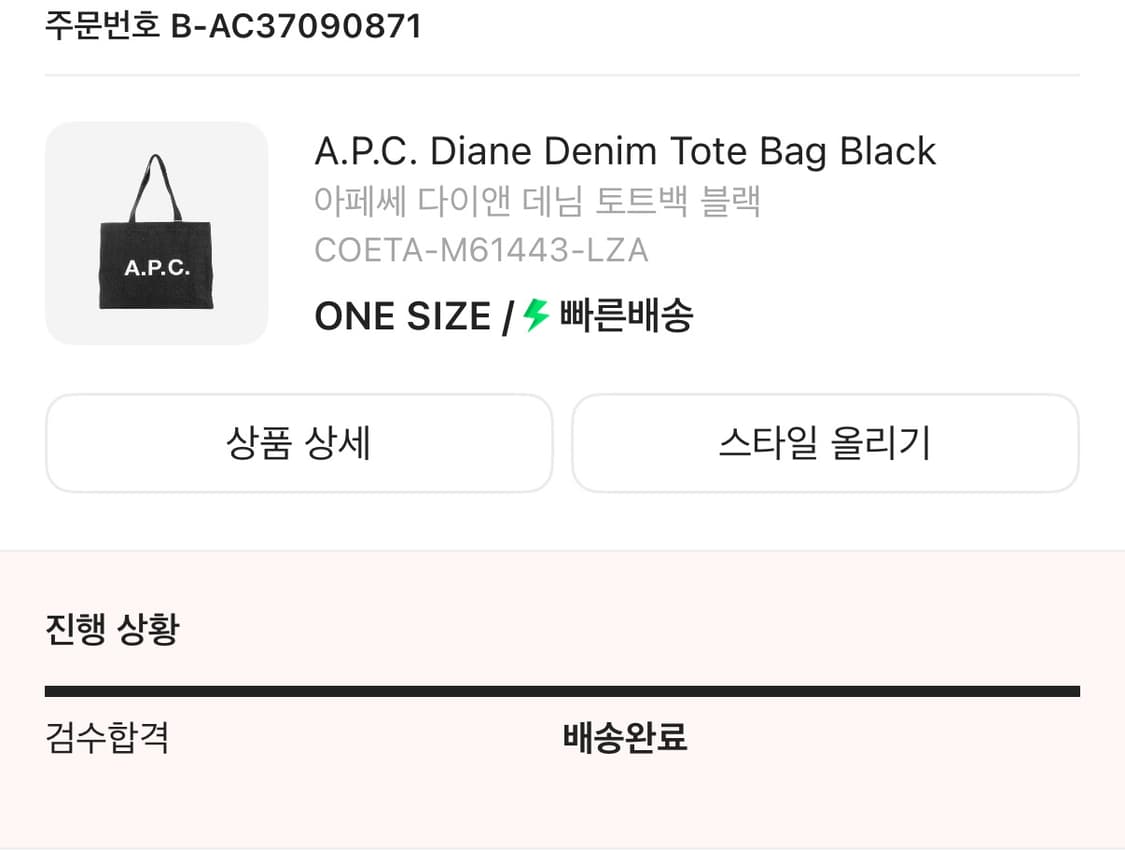Click the A.P.C. logo on the bag image

(x=157, y=268)
